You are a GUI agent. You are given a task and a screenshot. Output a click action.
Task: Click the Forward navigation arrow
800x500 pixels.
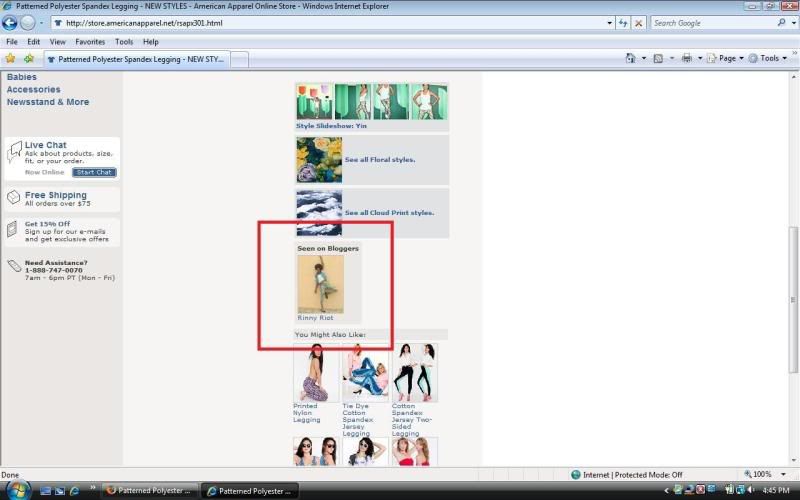click(x=28, y=23)
